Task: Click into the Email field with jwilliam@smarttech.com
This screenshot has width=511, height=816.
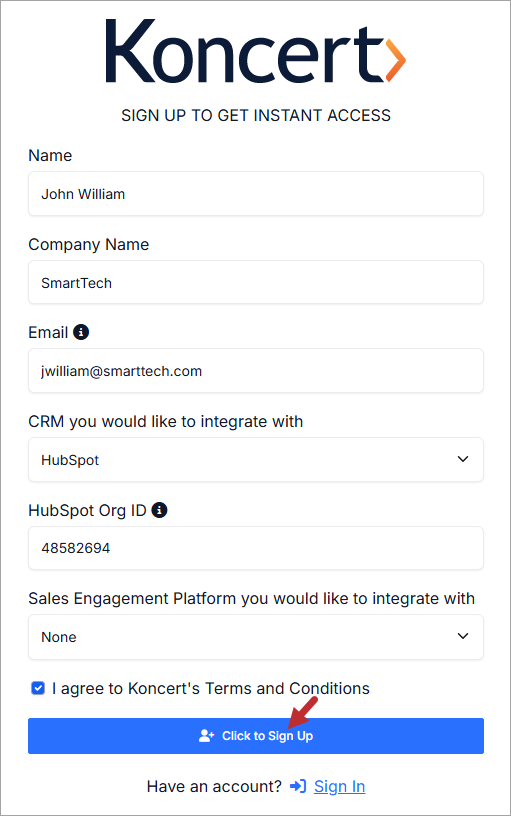Action: (256, 371)
